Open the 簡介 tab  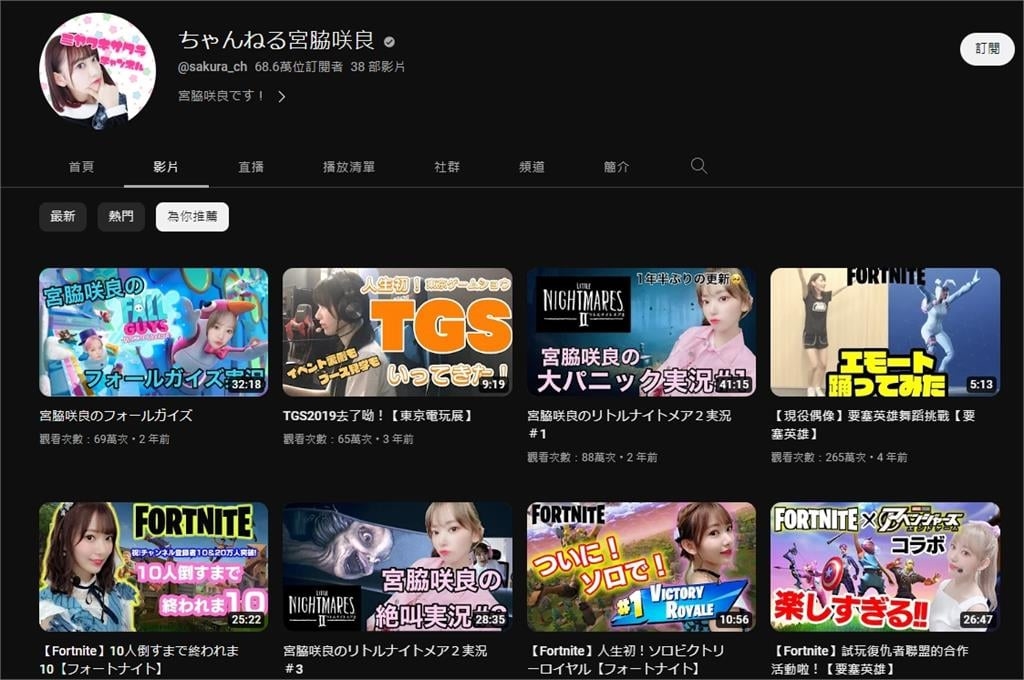tap(616, 167)
